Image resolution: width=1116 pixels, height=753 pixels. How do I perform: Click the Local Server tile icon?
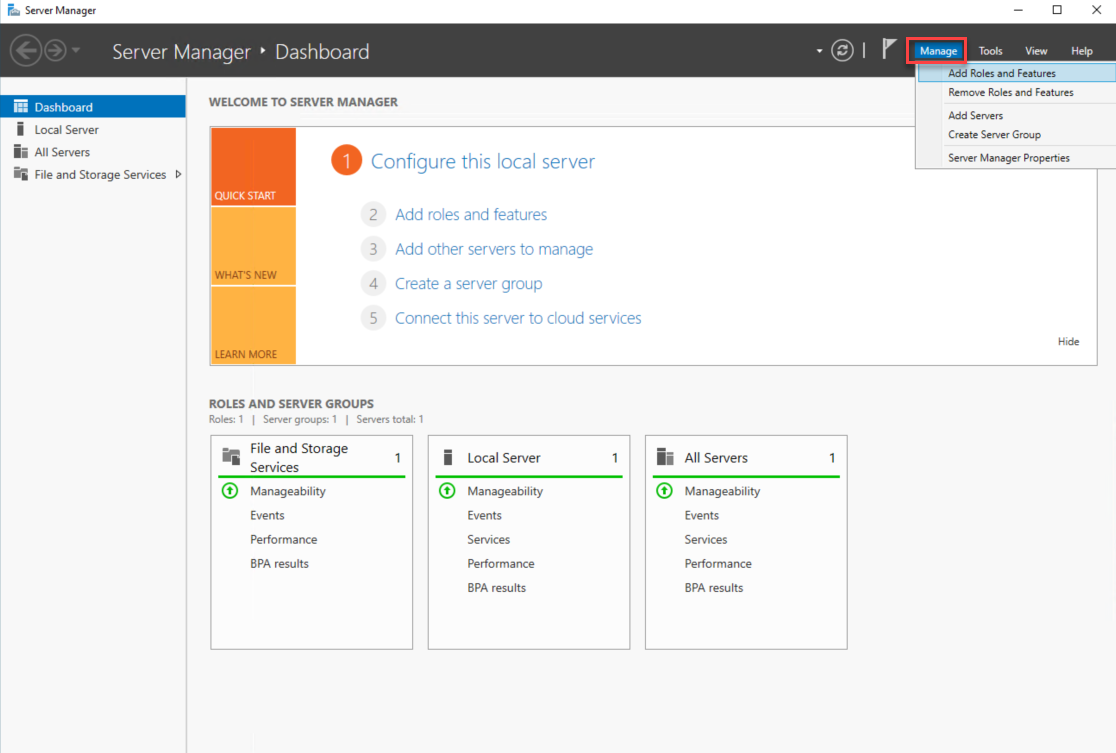(x=448, y=457)
